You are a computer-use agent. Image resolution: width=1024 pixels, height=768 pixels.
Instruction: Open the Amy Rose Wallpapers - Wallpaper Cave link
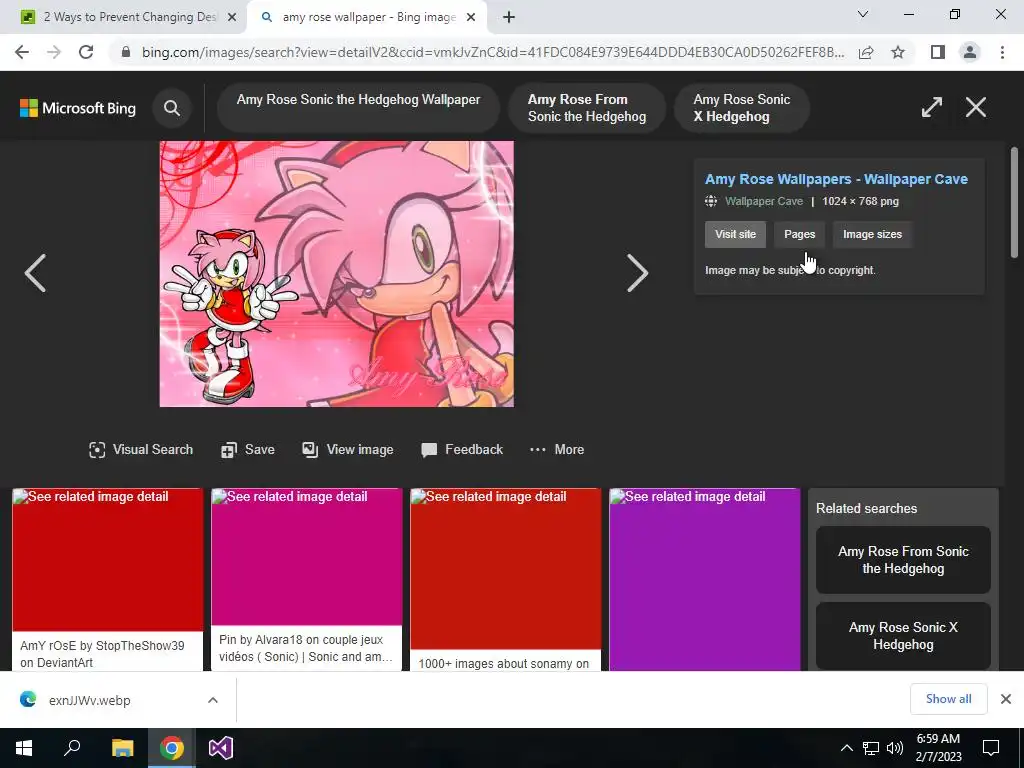[836, 179]
